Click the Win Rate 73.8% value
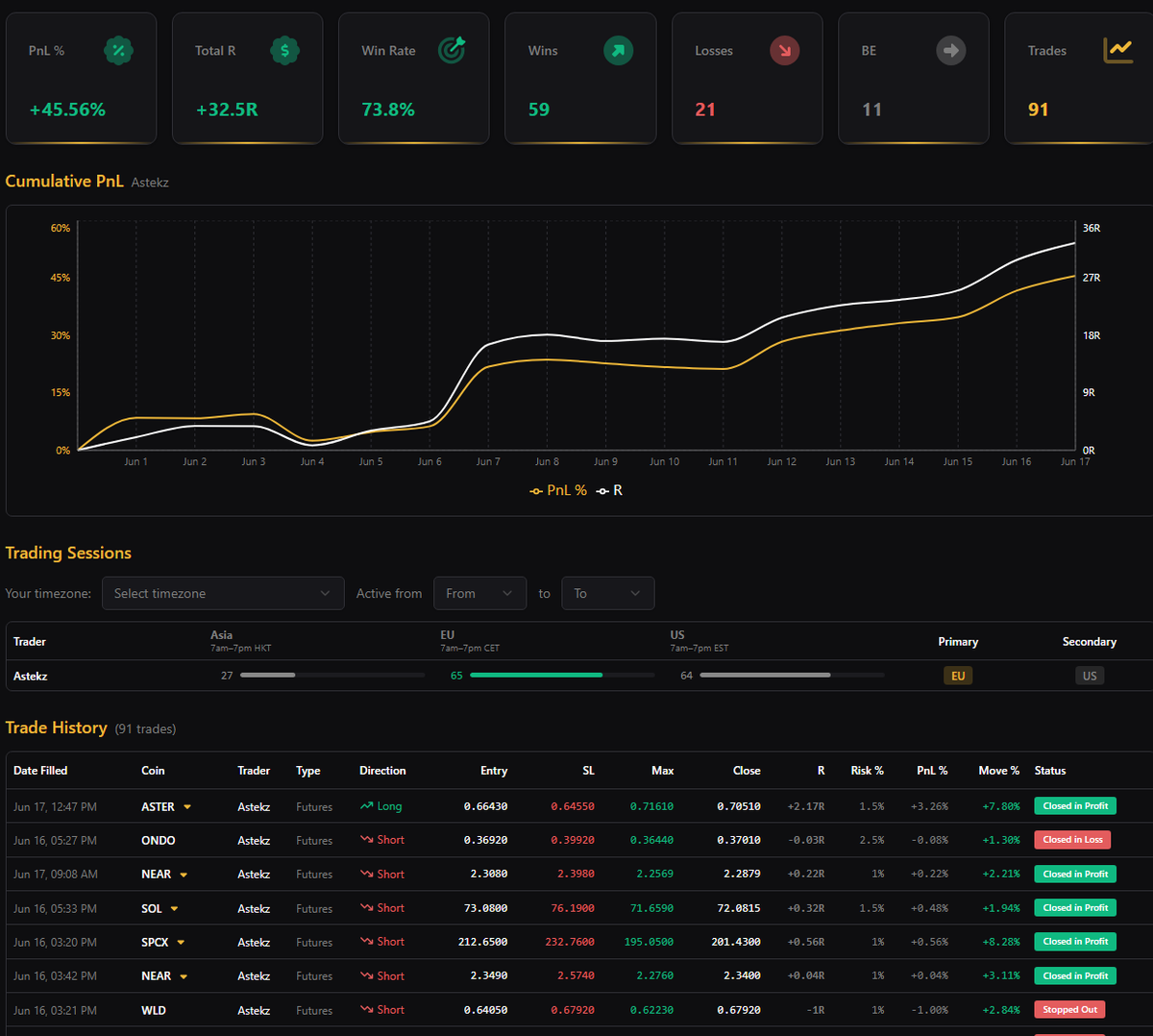This screenshot has width=1153, height=1036. (388, 110)
